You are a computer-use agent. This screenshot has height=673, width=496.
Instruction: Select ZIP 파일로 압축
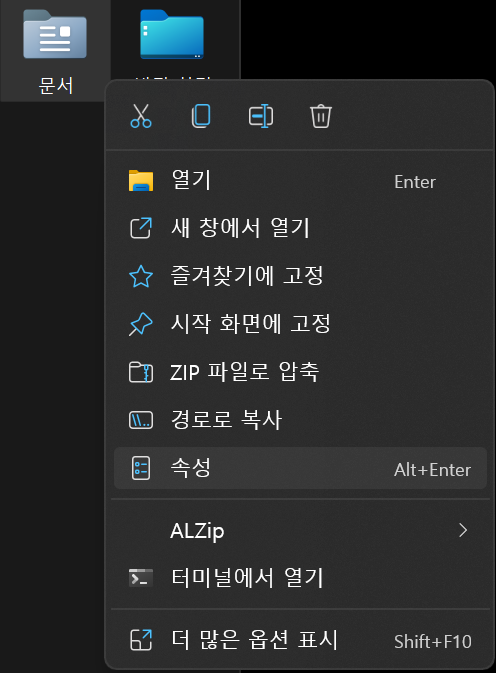click(x=300, y=372)
